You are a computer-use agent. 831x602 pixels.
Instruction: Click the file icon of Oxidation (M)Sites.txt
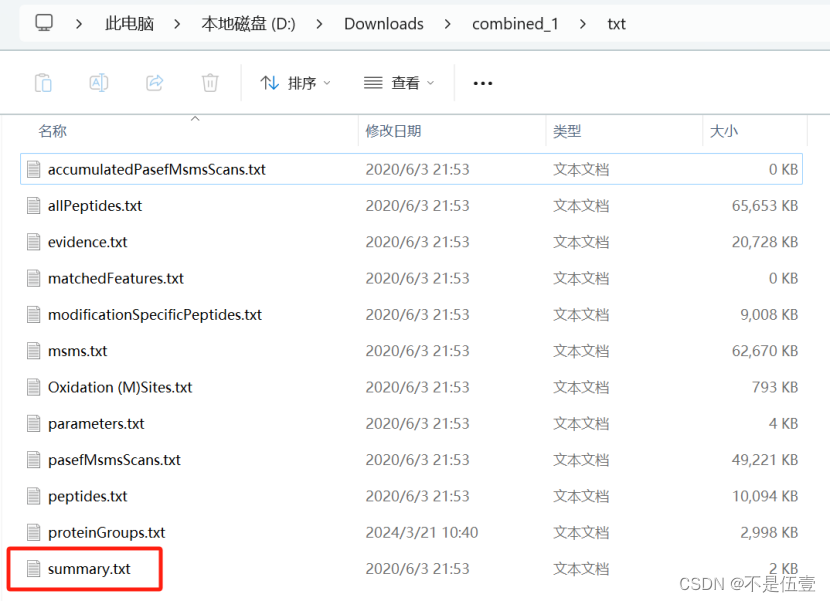(33, 387)
